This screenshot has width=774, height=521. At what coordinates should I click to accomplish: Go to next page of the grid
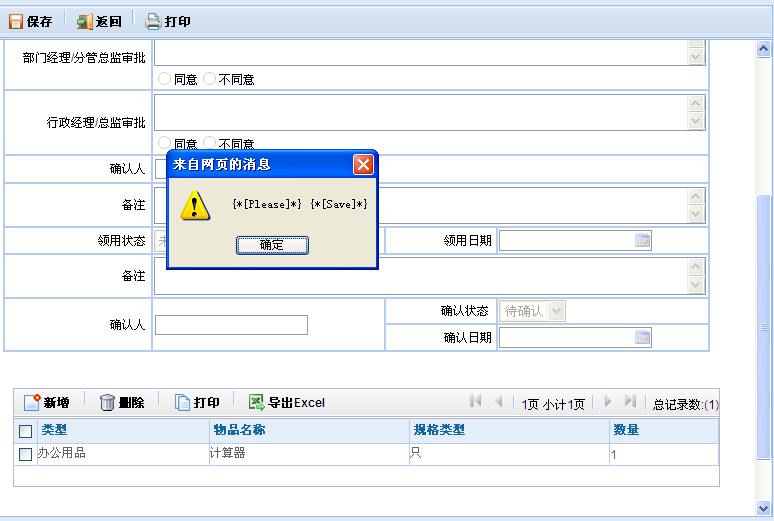[x=608, y=401]
